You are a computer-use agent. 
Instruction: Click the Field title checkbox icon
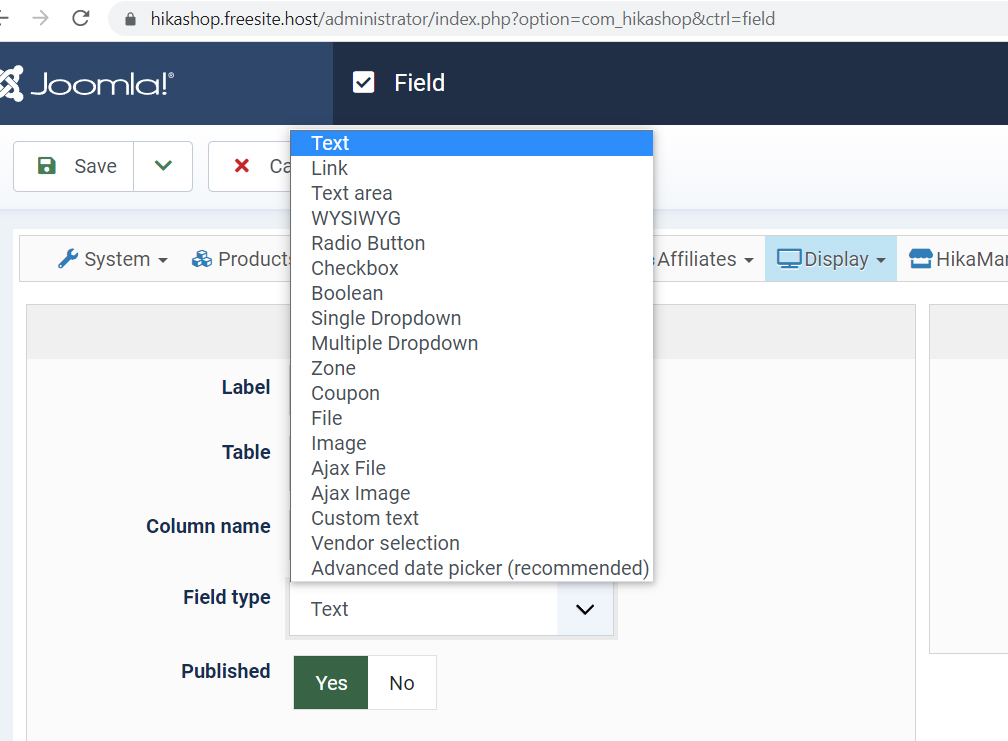[x=364, y=83]
